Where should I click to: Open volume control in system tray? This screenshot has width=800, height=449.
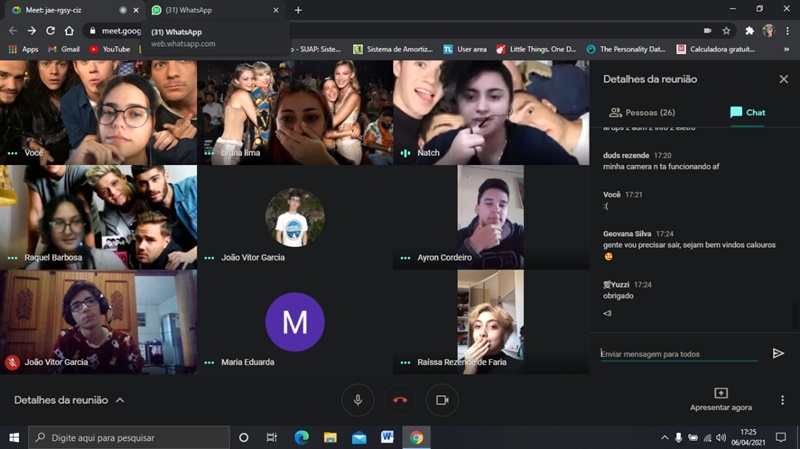pyautogui.click(x=720, y=437)
